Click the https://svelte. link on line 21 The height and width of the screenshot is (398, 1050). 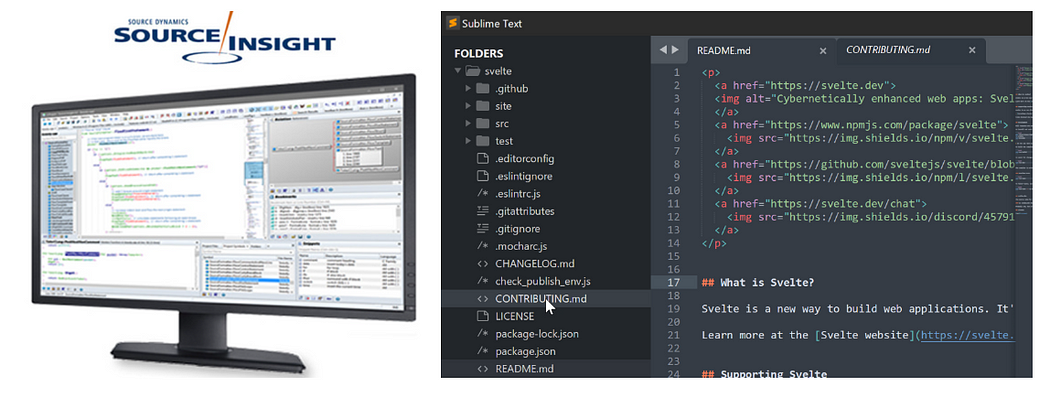tap(968, 334)
